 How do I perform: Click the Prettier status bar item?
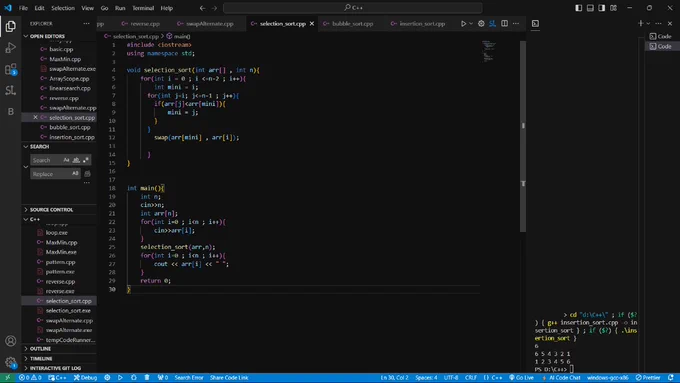point(648,378)
